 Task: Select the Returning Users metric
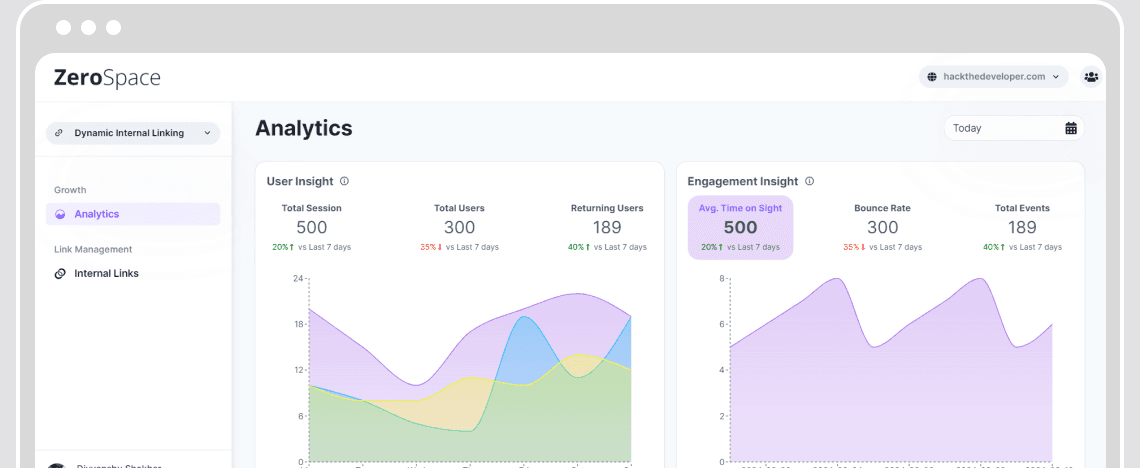[x=607, y=227]
